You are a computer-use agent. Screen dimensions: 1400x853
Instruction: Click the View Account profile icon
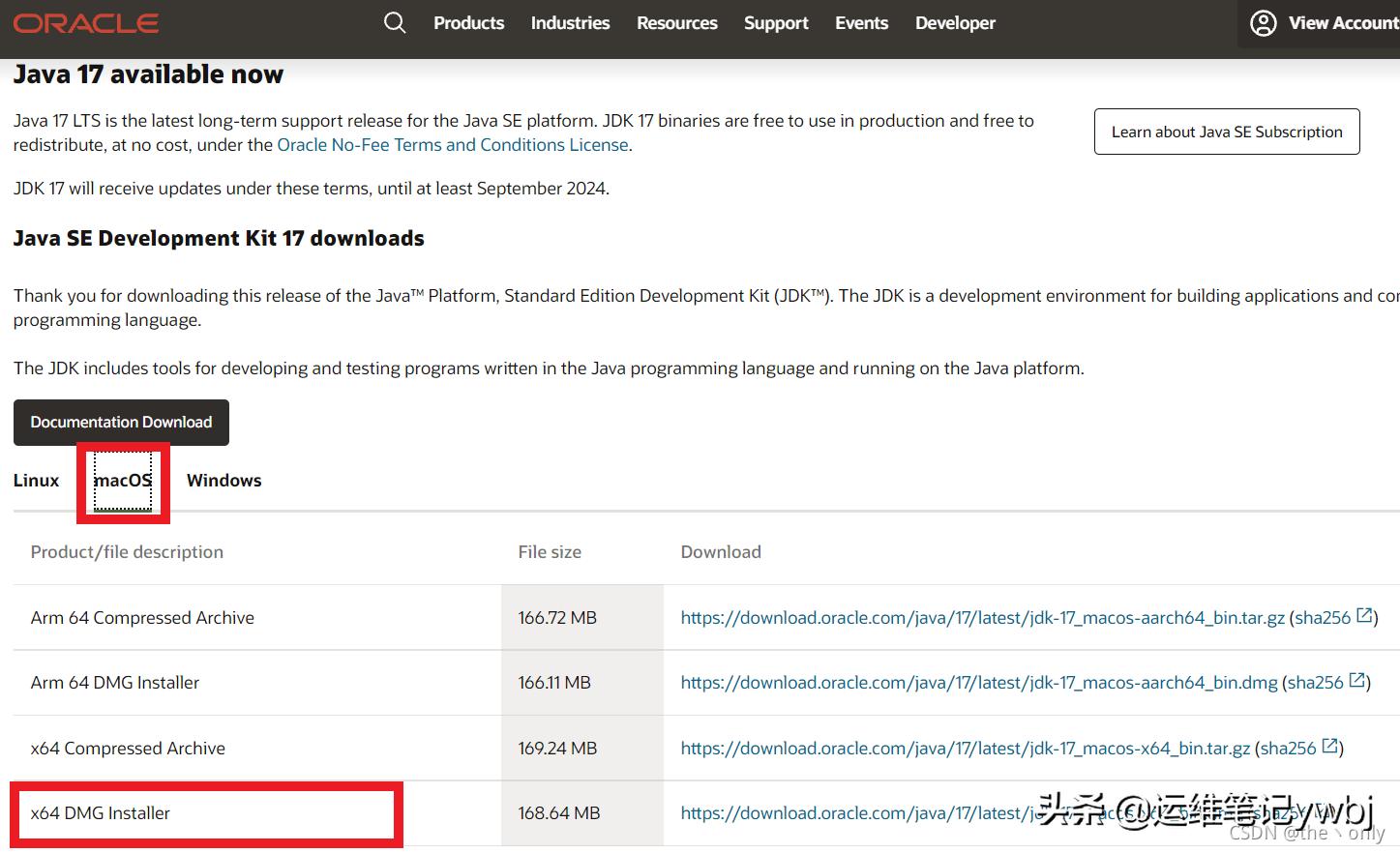click(x=1263, y=23)
